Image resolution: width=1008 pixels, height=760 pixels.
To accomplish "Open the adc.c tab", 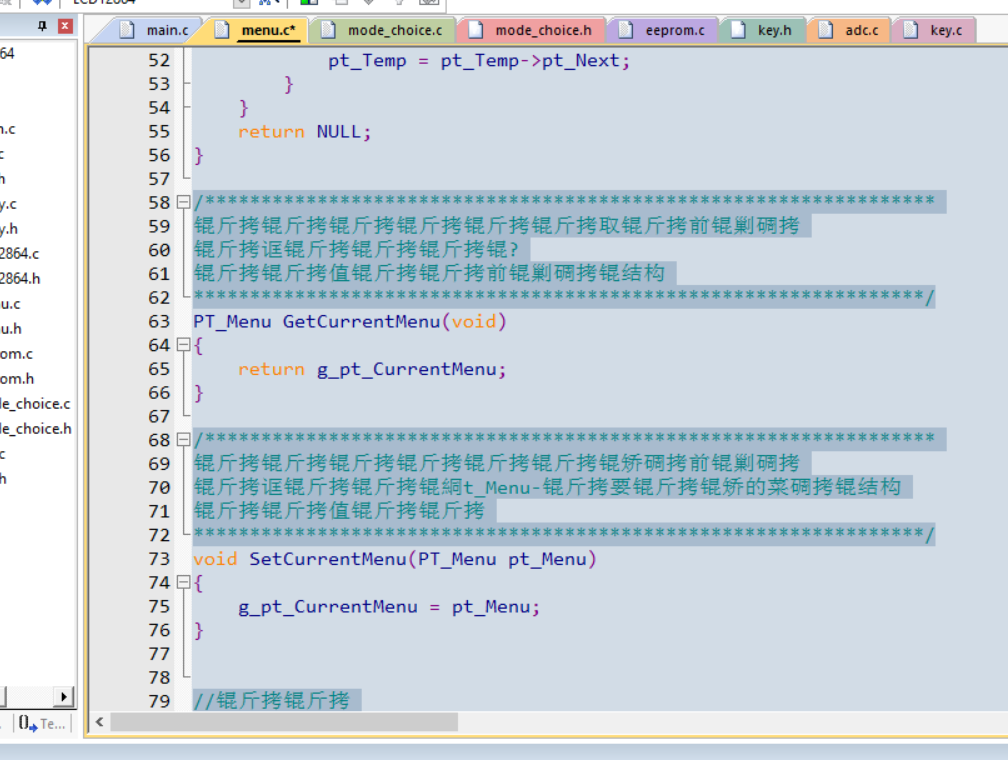I will pyautogui.click(x=849, y=30).
